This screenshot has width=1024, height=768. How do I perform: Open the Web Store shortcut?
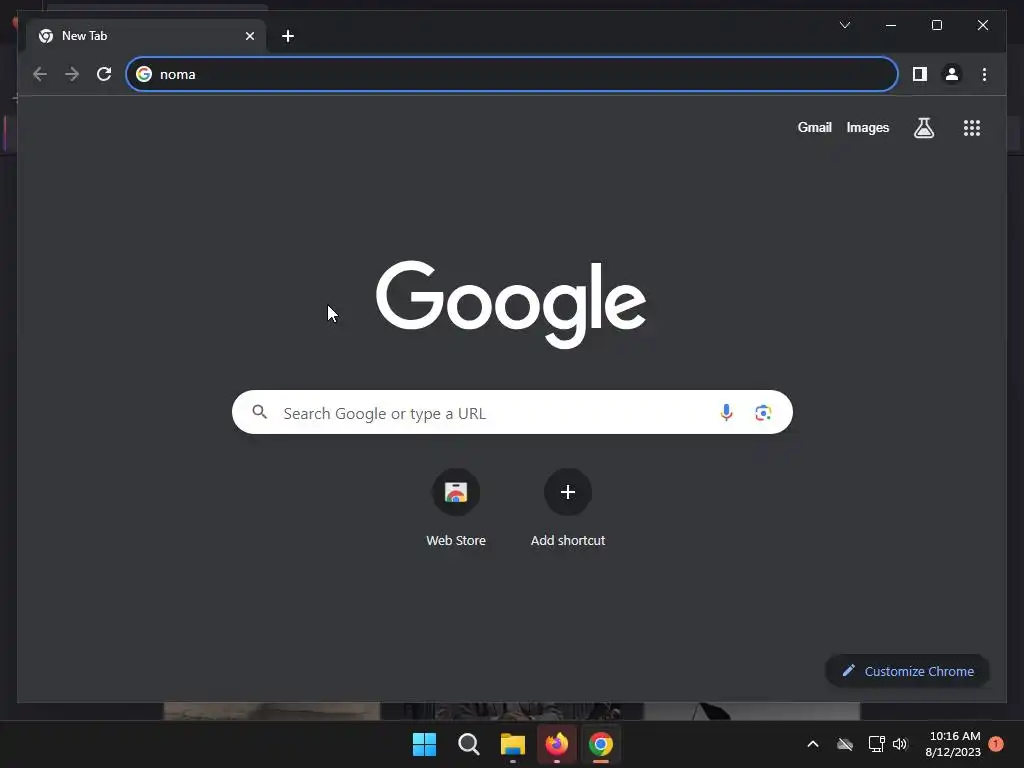click(456, 509)
